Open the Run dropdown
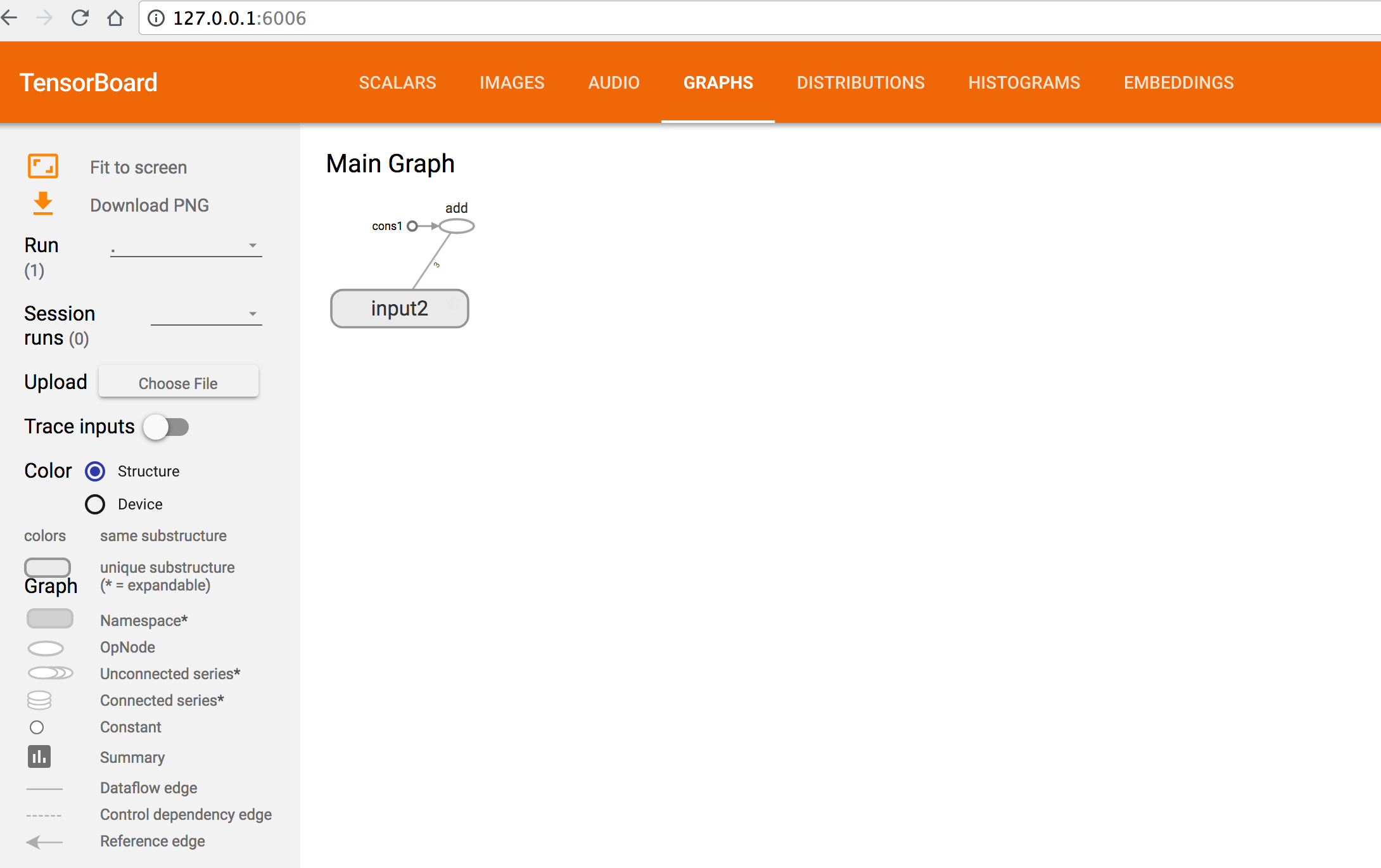 [x=186, y=246]
